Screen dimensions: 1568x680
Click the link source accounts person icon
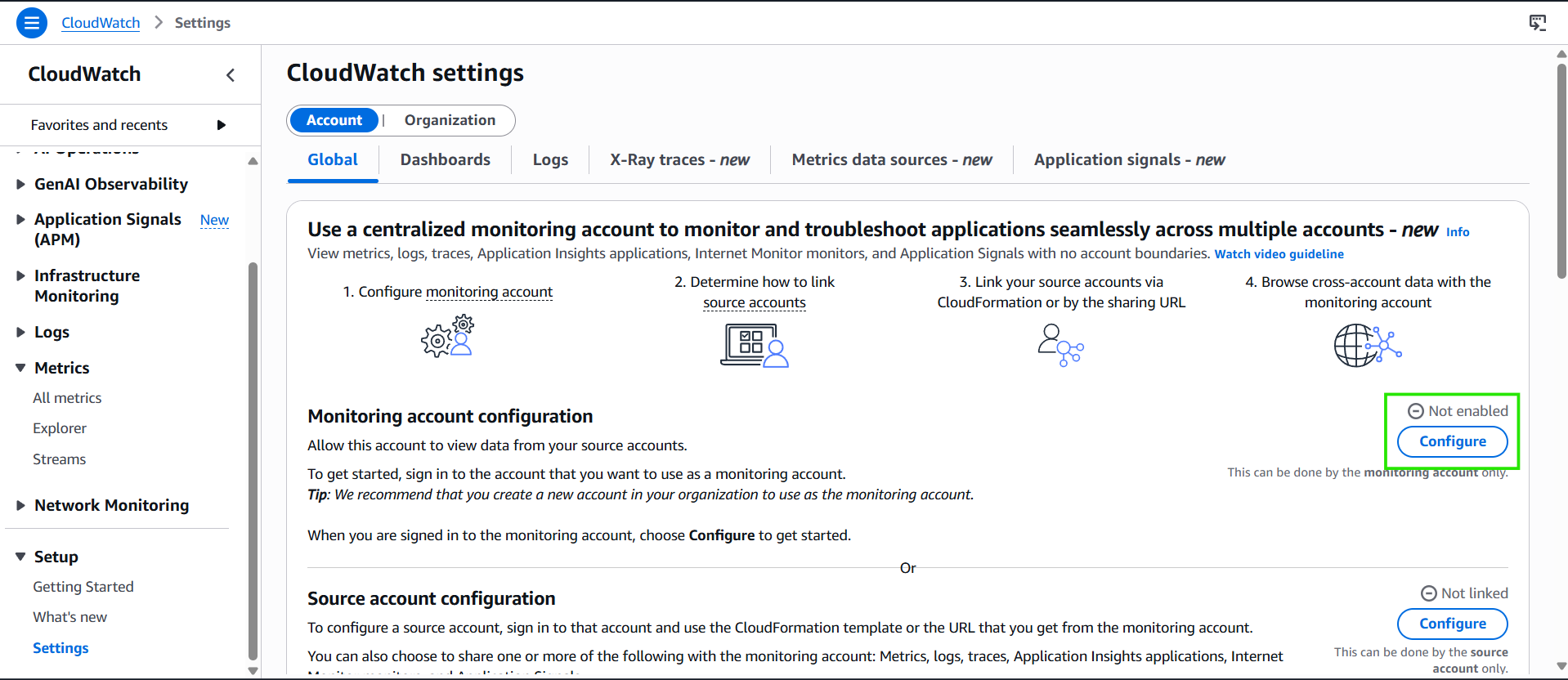(1060, 345)
